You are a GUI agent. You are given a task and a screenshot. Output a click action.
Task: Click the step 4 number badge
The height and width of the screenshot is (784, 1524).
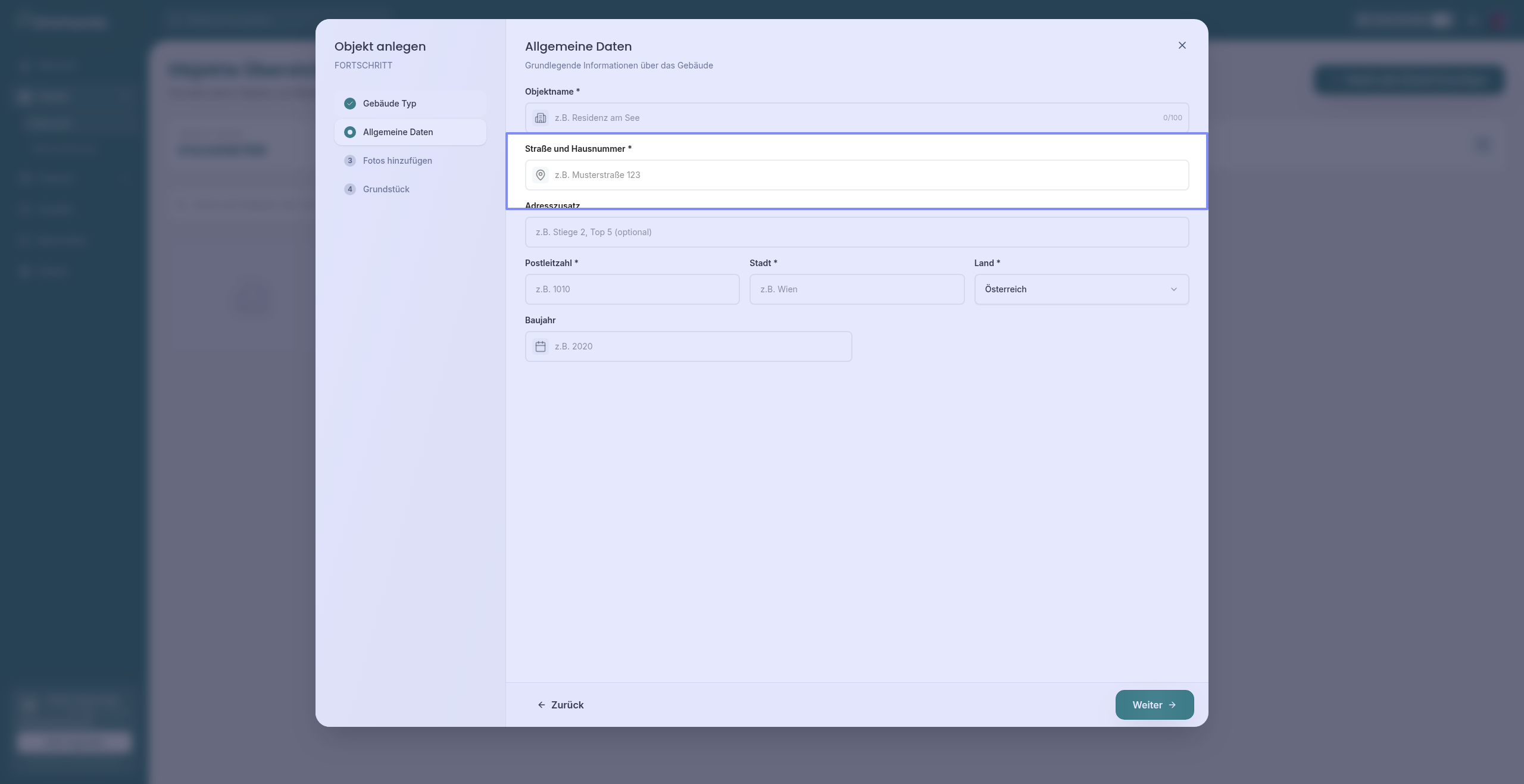(x=350, y=189)
